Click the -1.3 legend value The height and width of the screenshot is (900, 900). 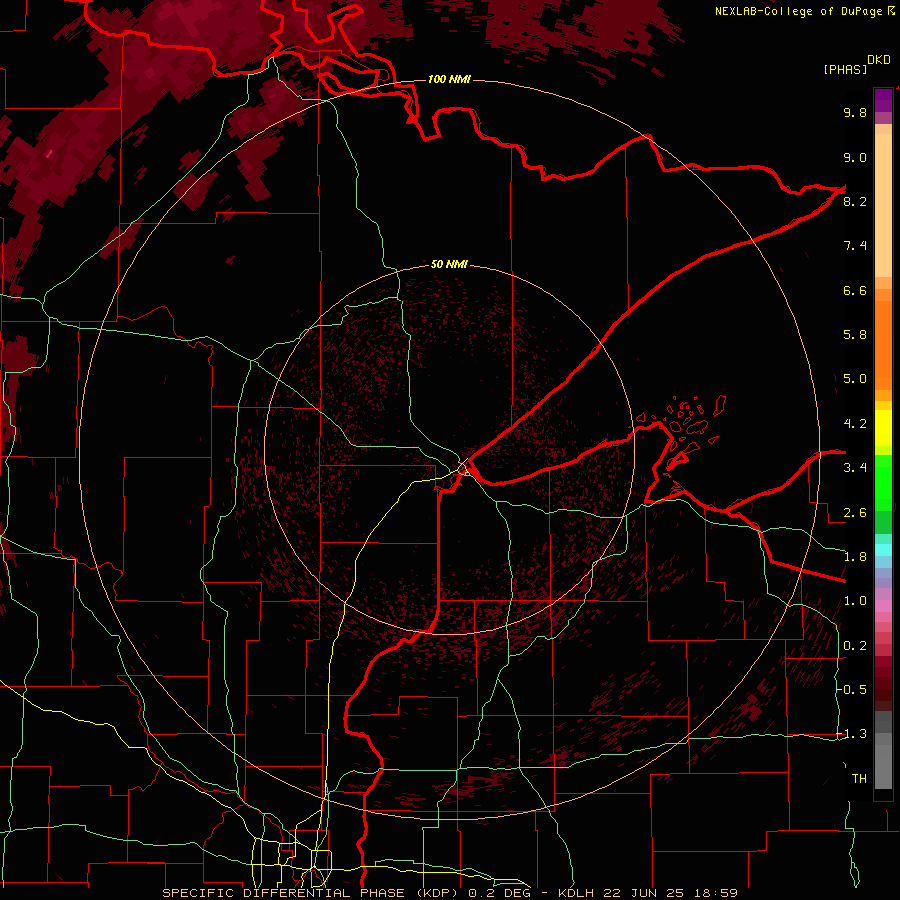852,734
